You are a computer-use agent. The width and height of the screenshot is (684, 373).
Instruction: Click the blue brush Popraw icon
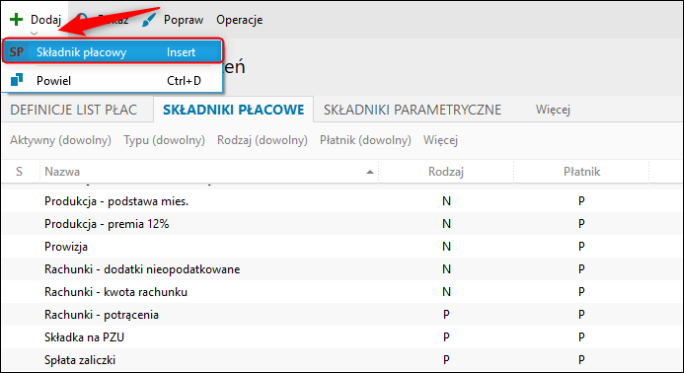coord(149,20)
